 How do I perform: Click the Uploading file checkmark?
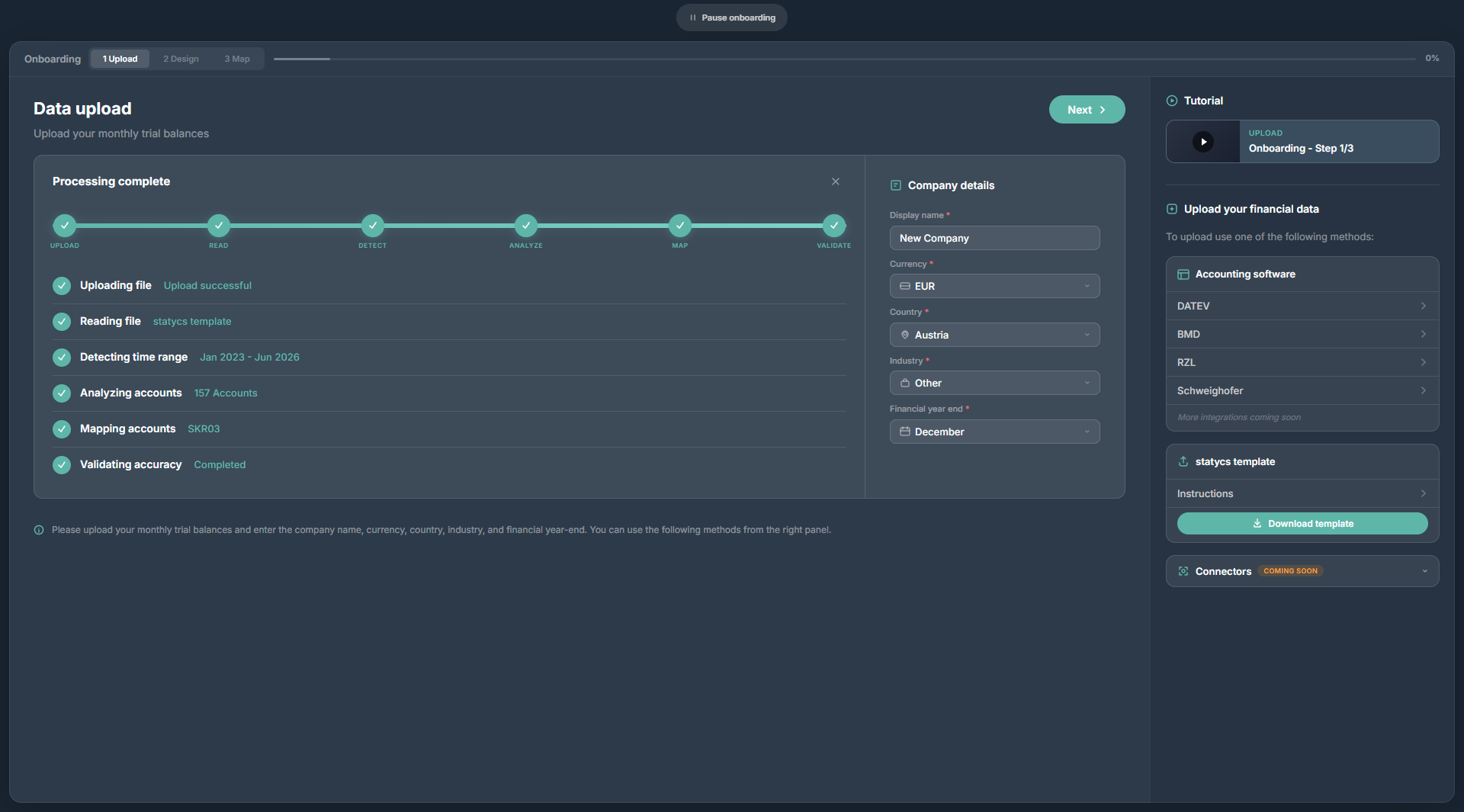[x=62, y=286]
